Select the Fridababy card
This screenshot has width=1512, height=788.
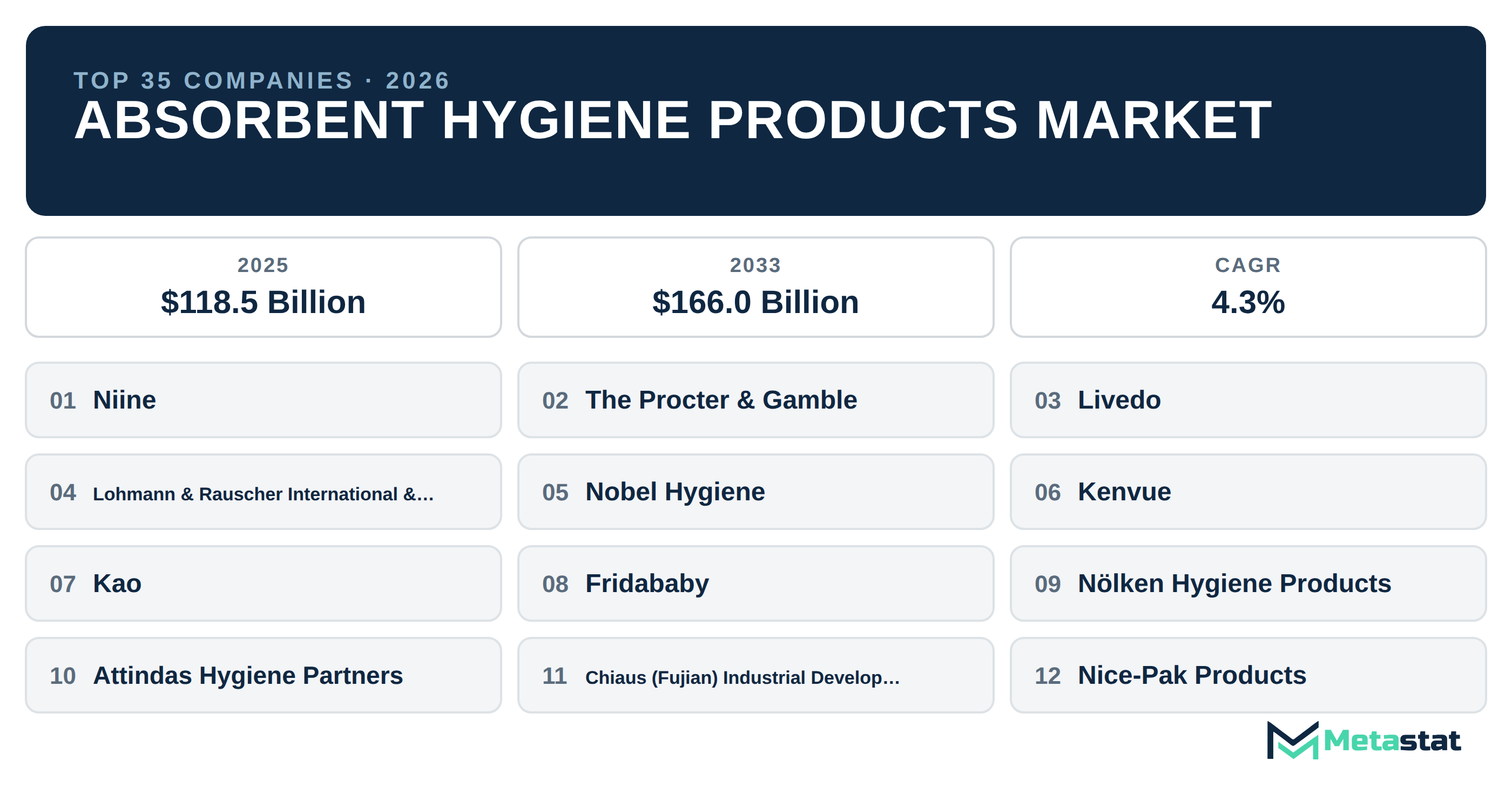(755, 583)
